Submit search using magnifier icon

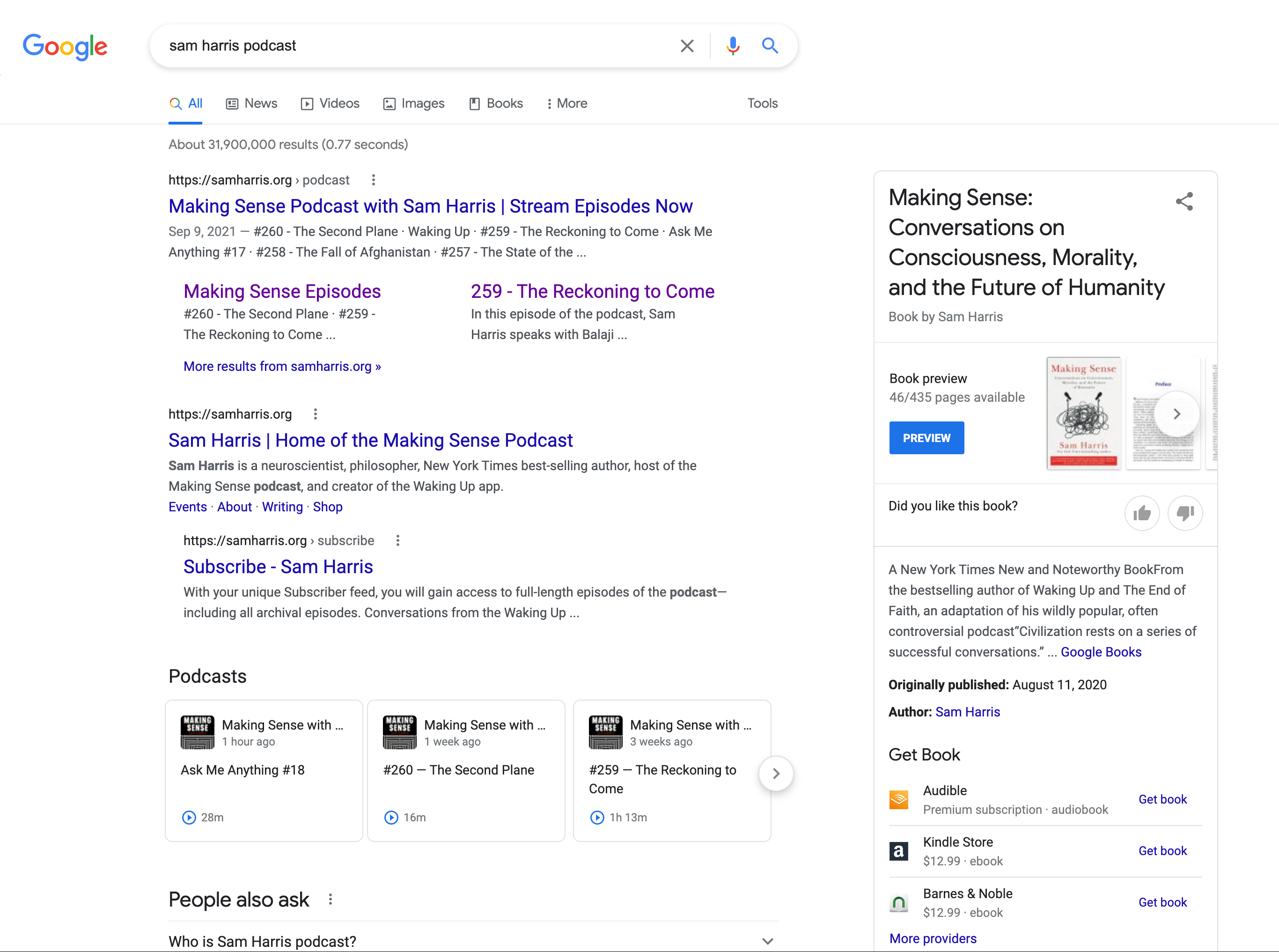(x=770, y=45)
